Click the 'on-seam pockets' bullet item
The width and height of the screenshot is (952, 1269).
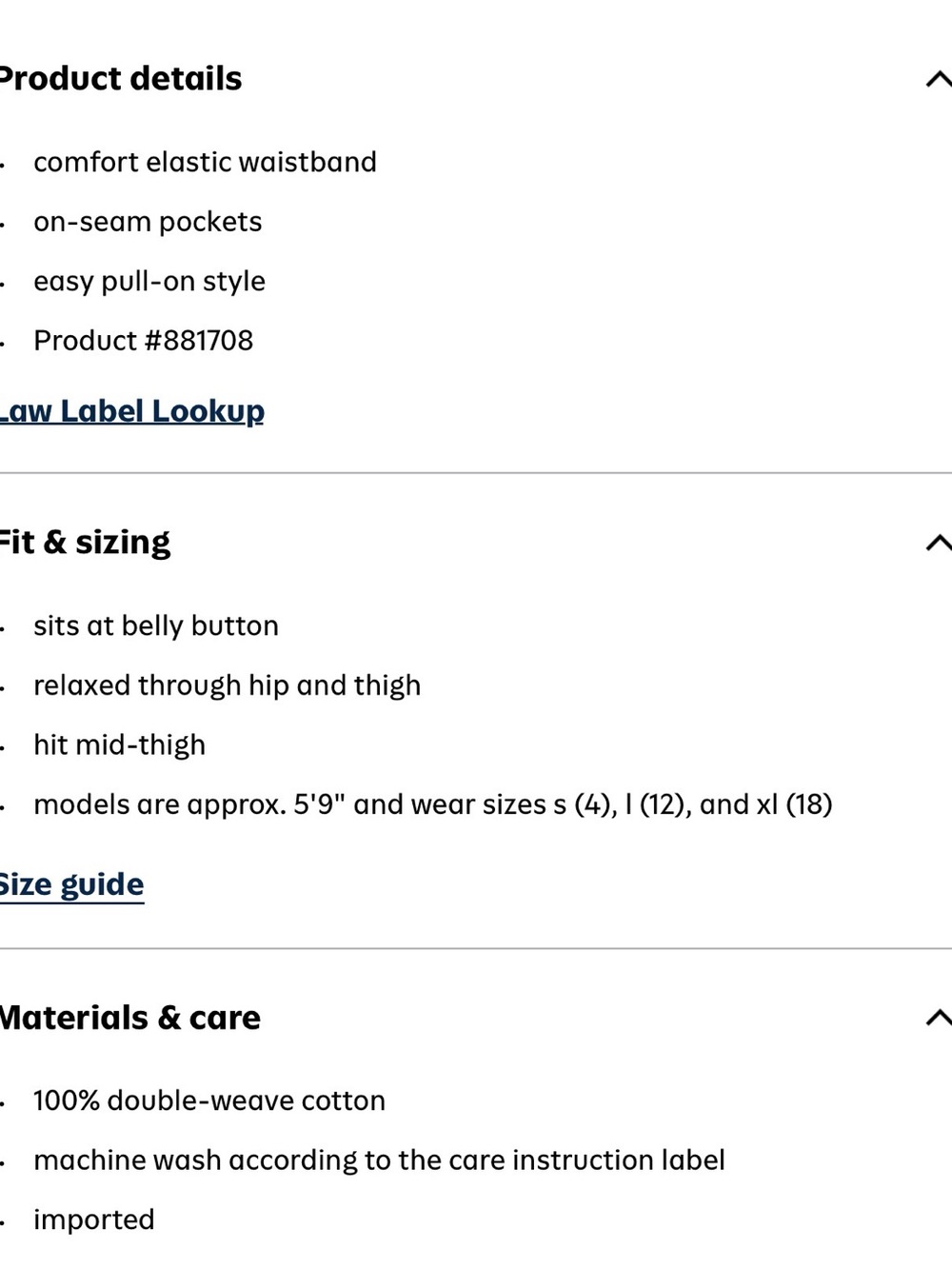pos(148,222)
